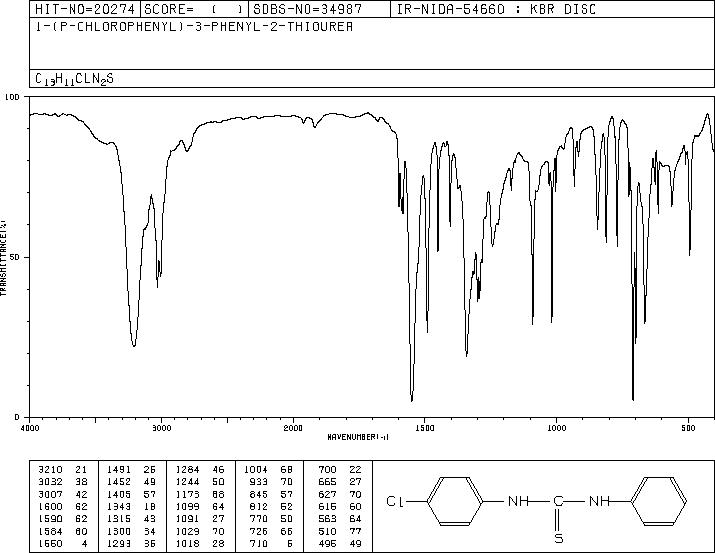Select peak table value 1300
The image size is (715, 553).
tap(119, 531)
